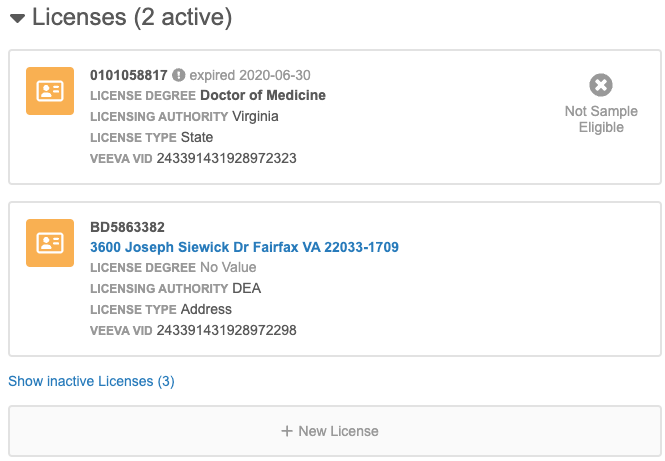Click the Licenses (2 active) heading
Image resolution: width=665 pixels, height=461 pixels.
coord(131,17)
